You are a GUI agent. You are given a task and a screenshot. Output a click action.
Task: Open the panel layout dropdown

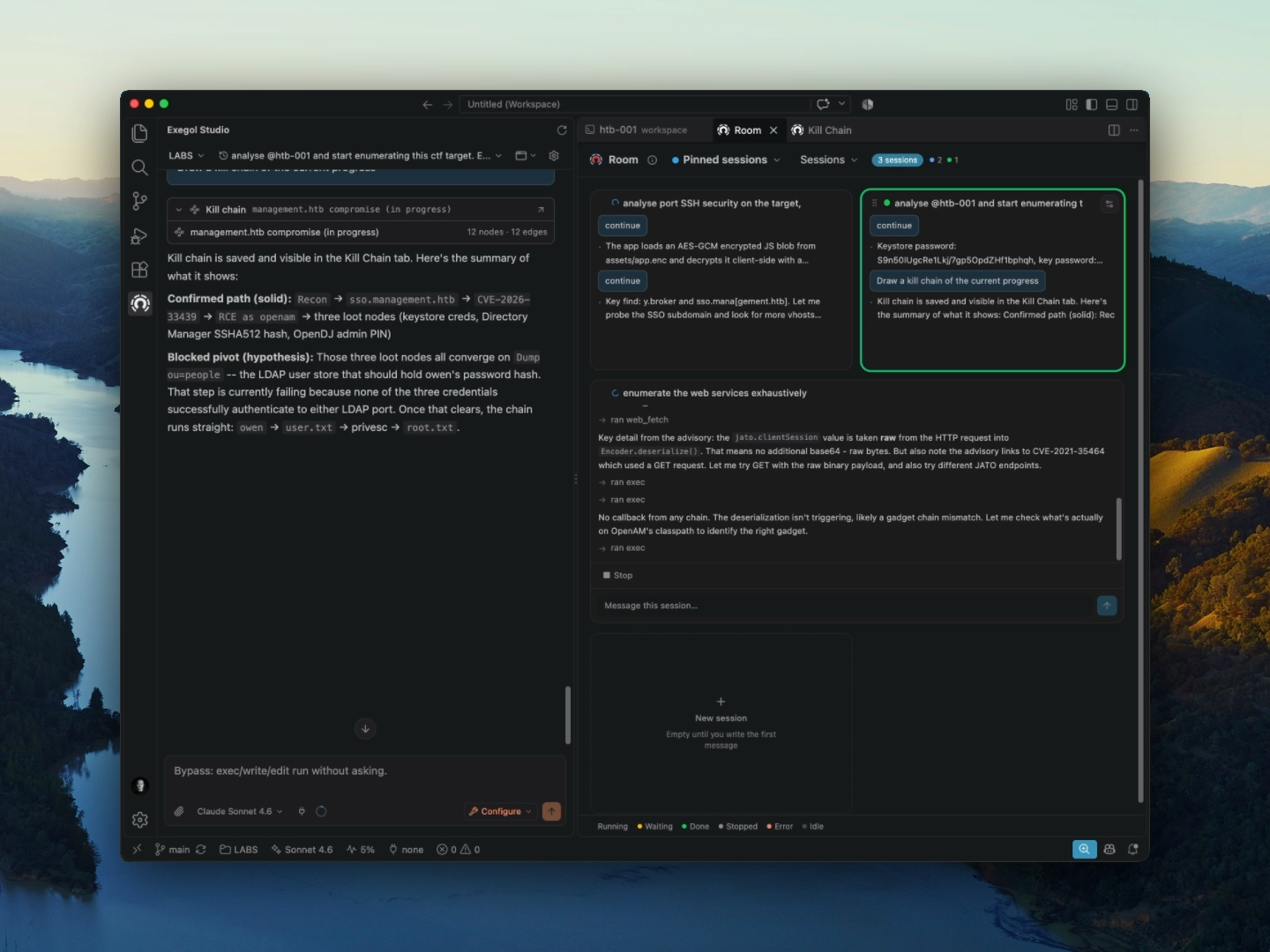coord(526,155)
